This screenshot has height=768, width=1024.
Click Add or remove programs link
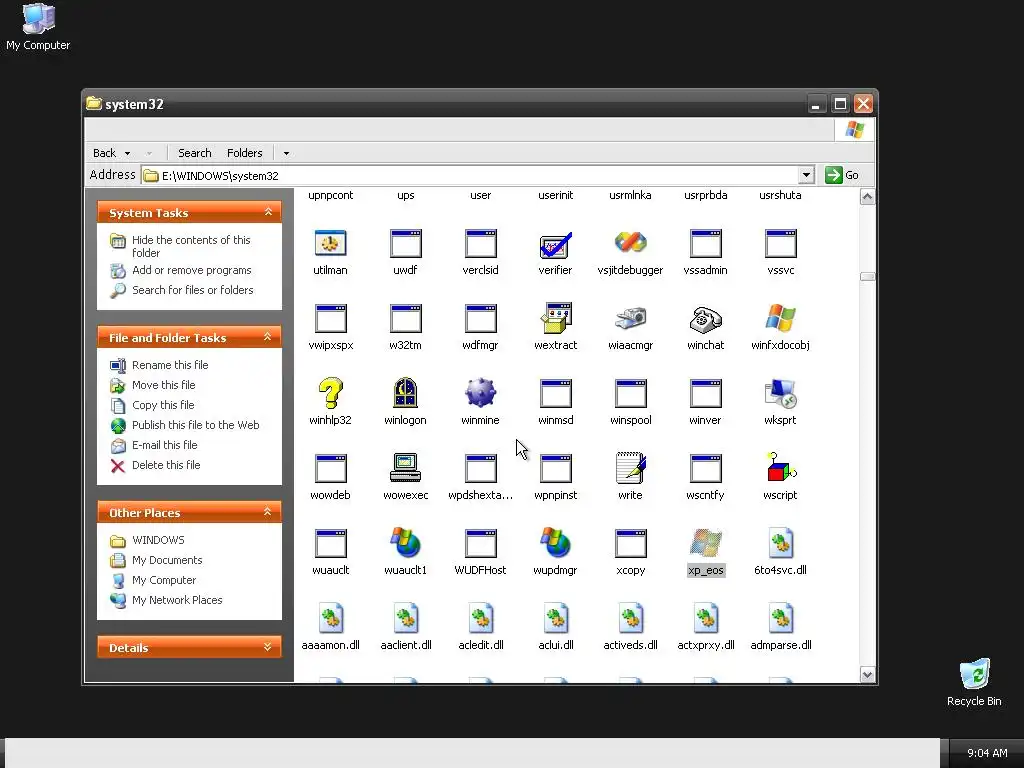point(191,270)
